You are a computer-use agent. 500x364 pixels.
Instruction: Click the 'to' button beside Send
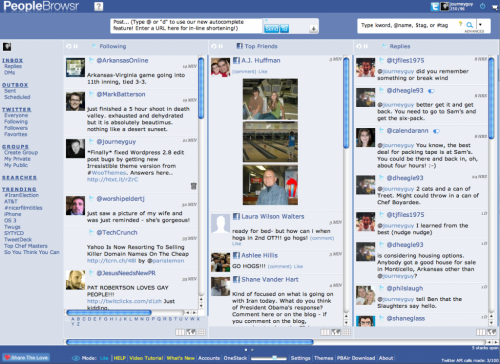coord(284,29)
